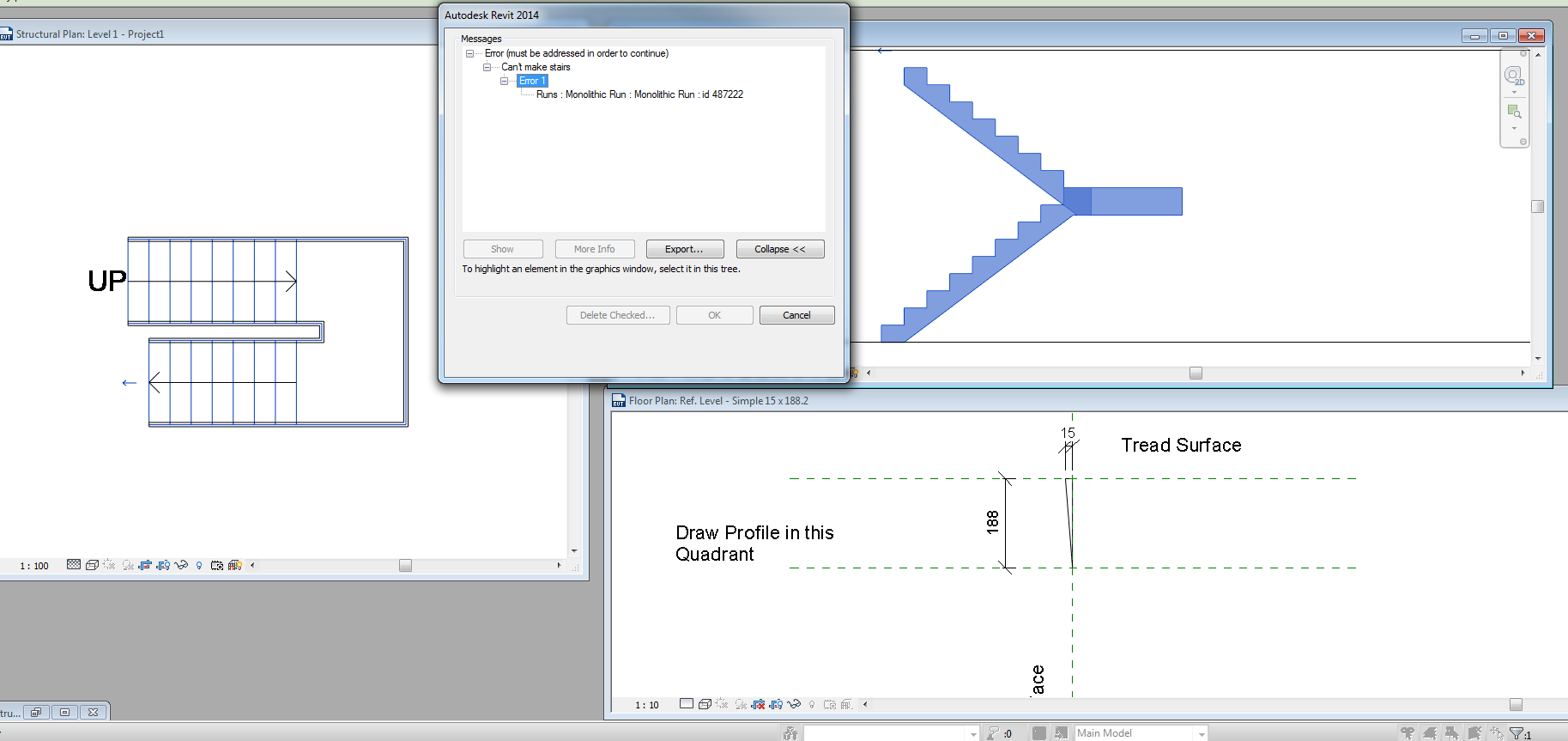
Task: Click Analytical Model icon in Ref. Level view bar
Action: coord(847,704)
